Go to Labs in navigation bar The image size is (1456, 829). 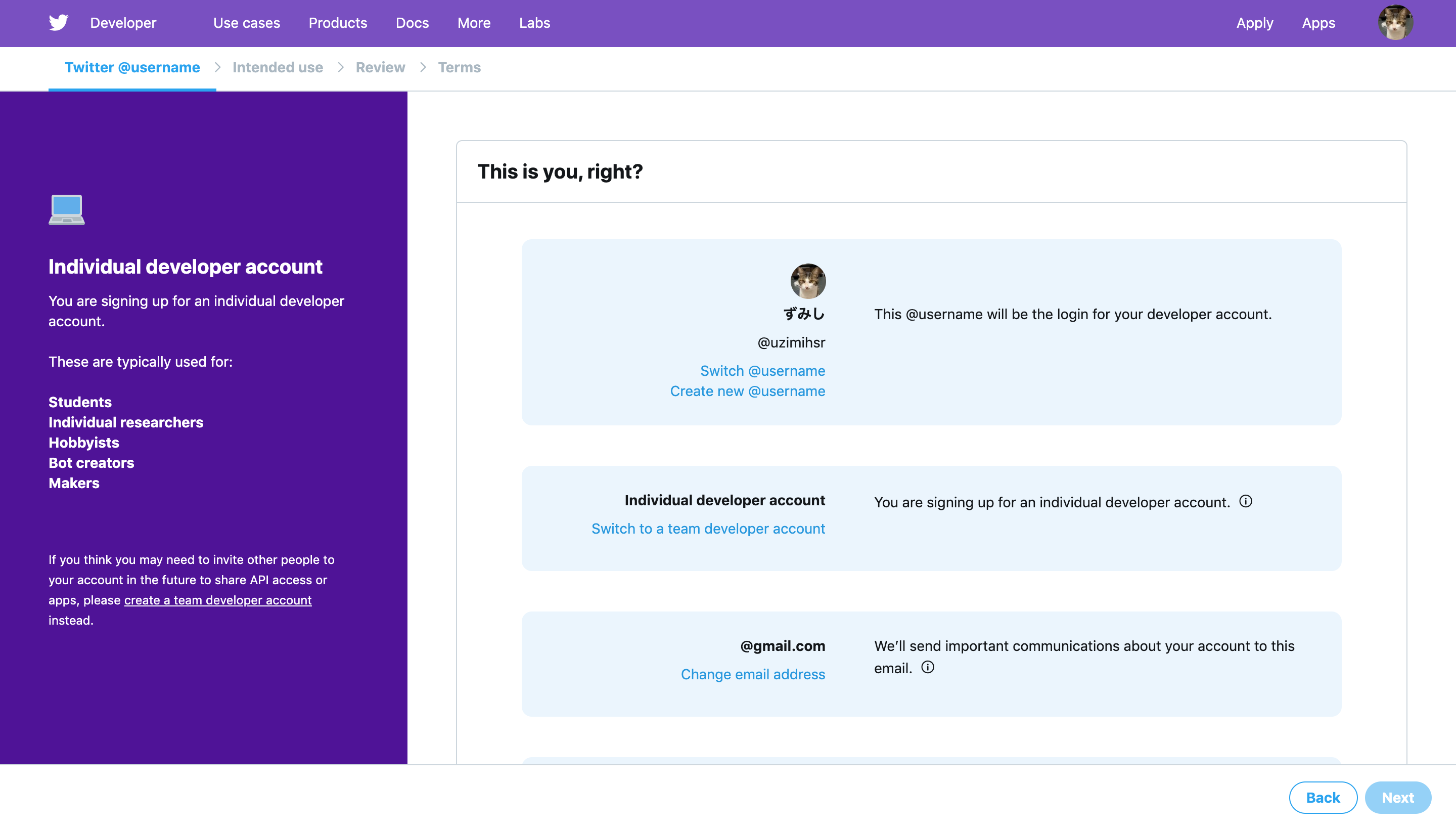(534, 23)
